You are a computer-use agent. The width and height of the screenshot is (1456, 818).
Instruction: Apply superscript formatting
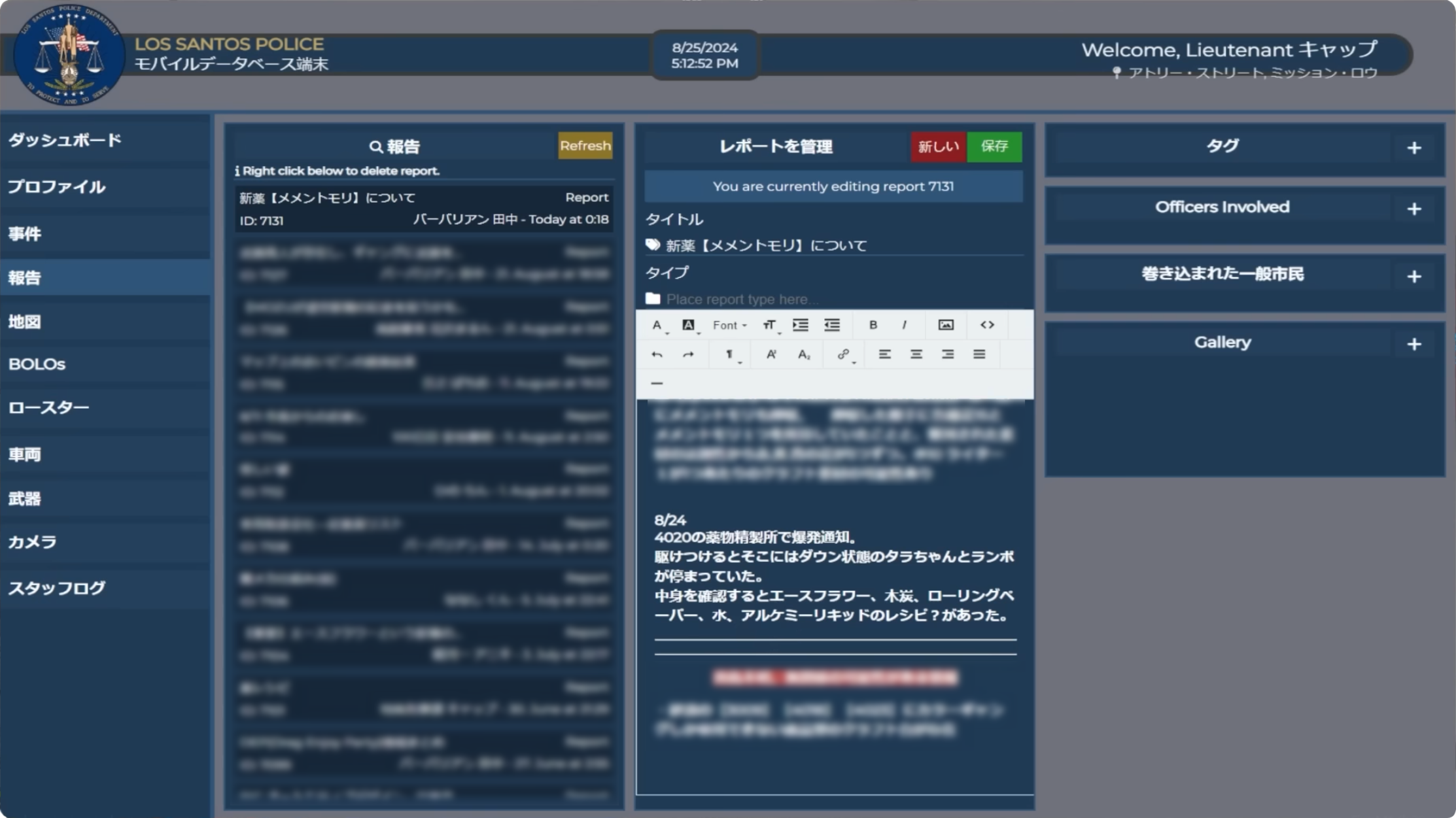pyautogui.click(x=771, y=354)
